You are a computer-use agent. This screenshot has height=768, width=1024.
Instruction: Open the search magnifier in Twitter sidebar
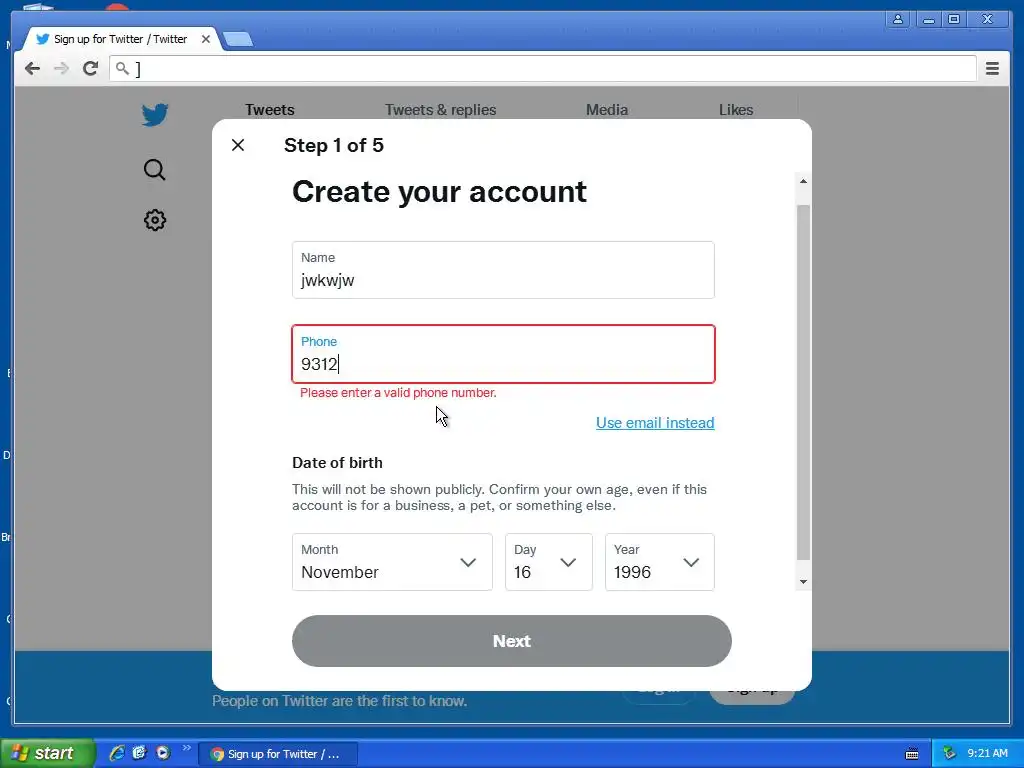tap(155, 170)
